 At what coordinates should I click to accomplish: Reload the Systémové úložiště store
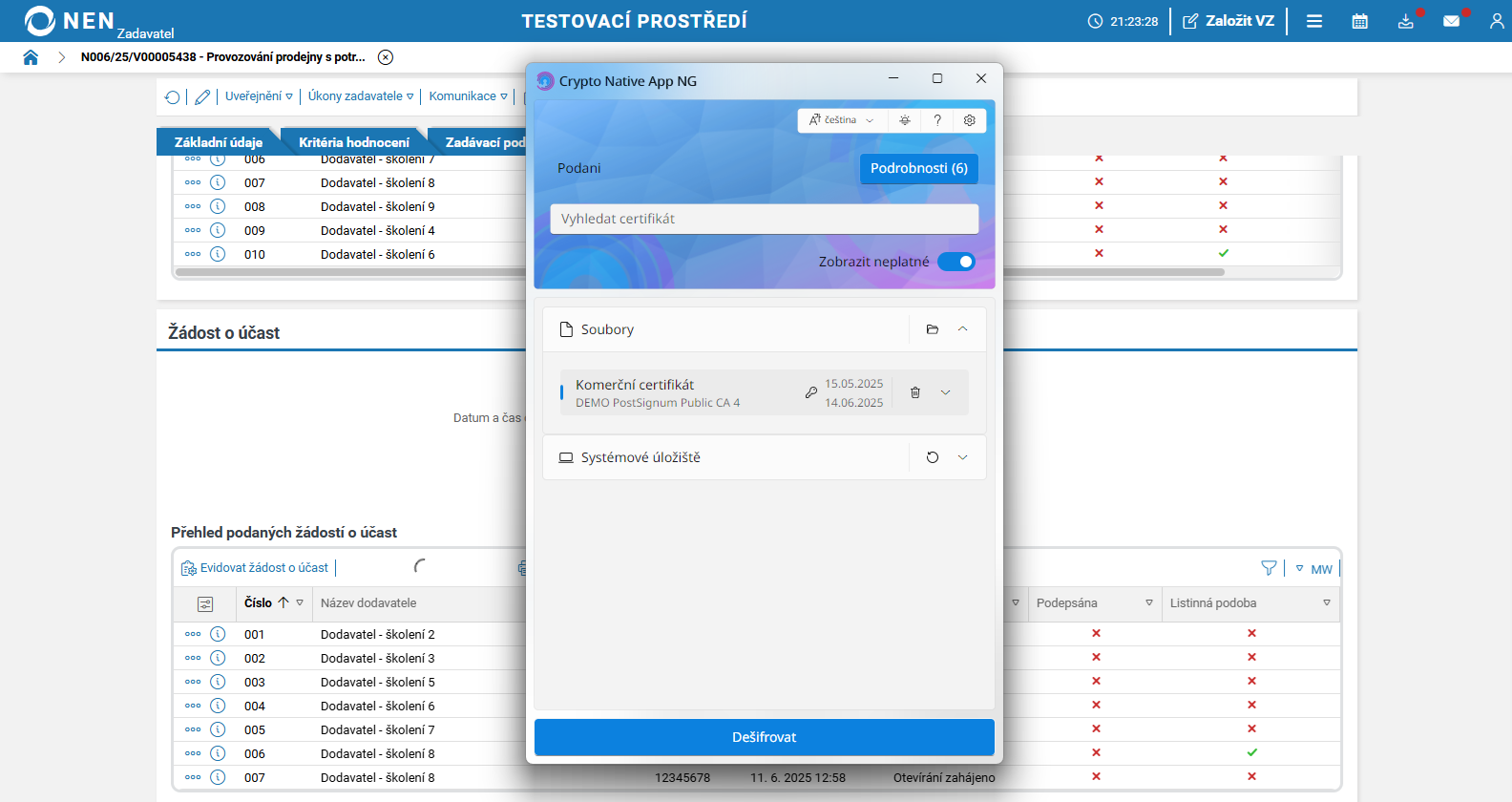pos(933,457)
